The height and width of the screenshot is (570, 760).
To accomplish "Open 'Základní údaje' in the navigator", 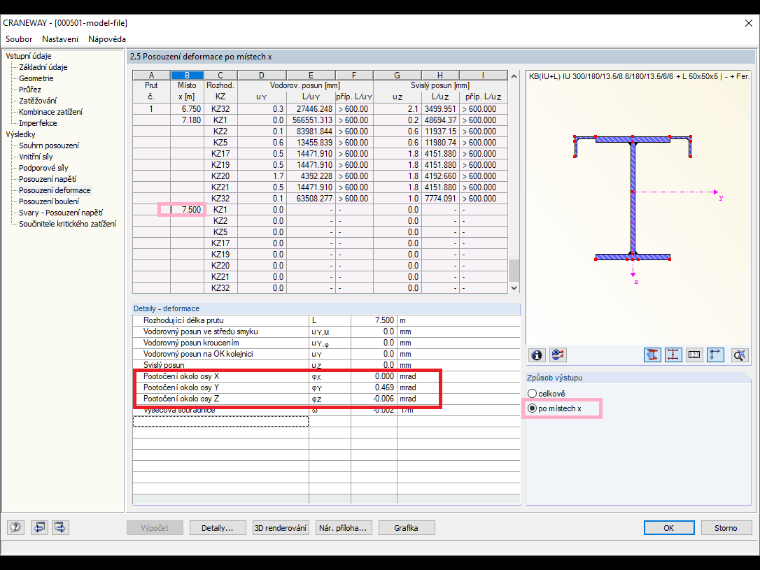I will [43, 67].
